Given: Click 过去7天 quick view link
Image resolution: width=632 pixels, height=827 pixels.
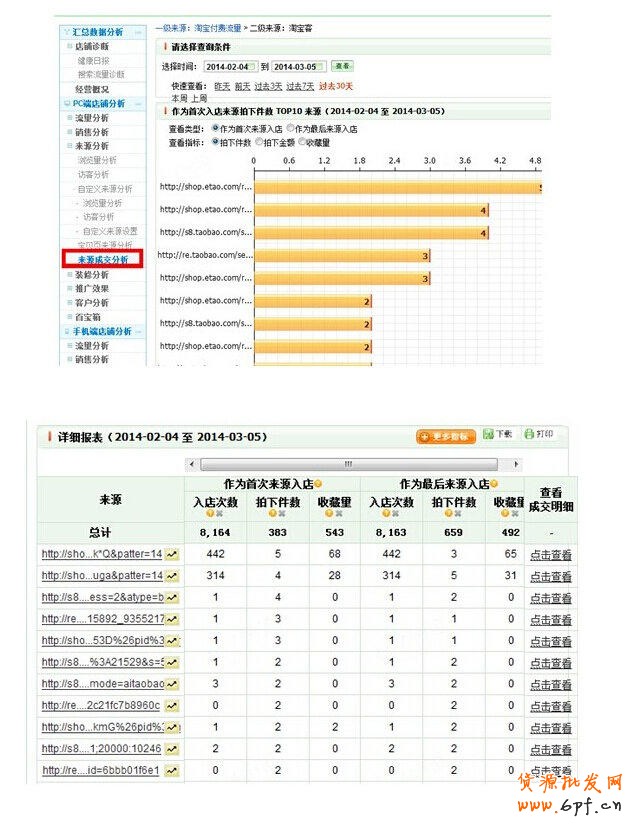Looking at the screenshot, I should click(301, 87).
